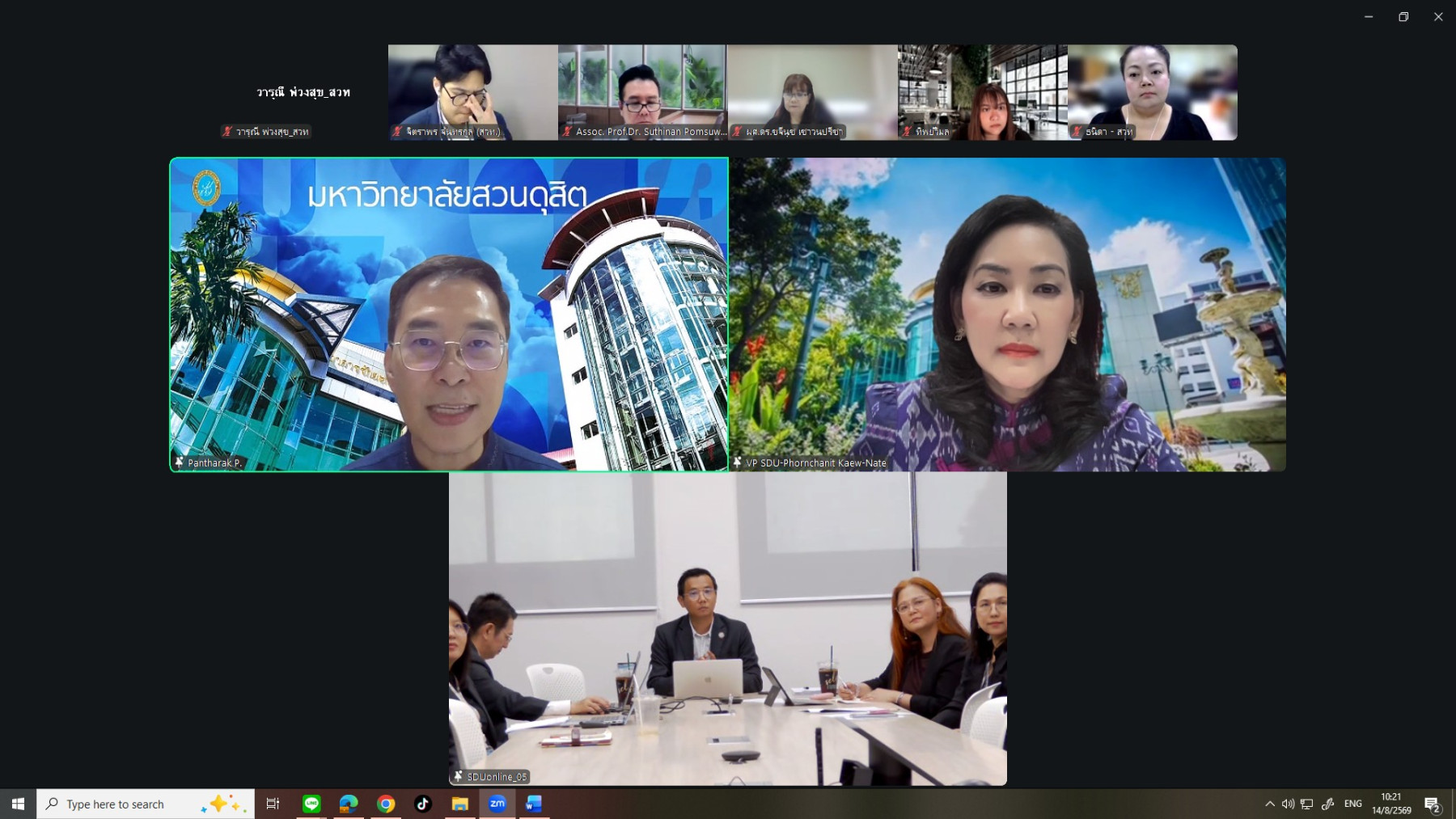
Task: Launch Microsoft Edge from the taskbar
Action: point(349,804)
